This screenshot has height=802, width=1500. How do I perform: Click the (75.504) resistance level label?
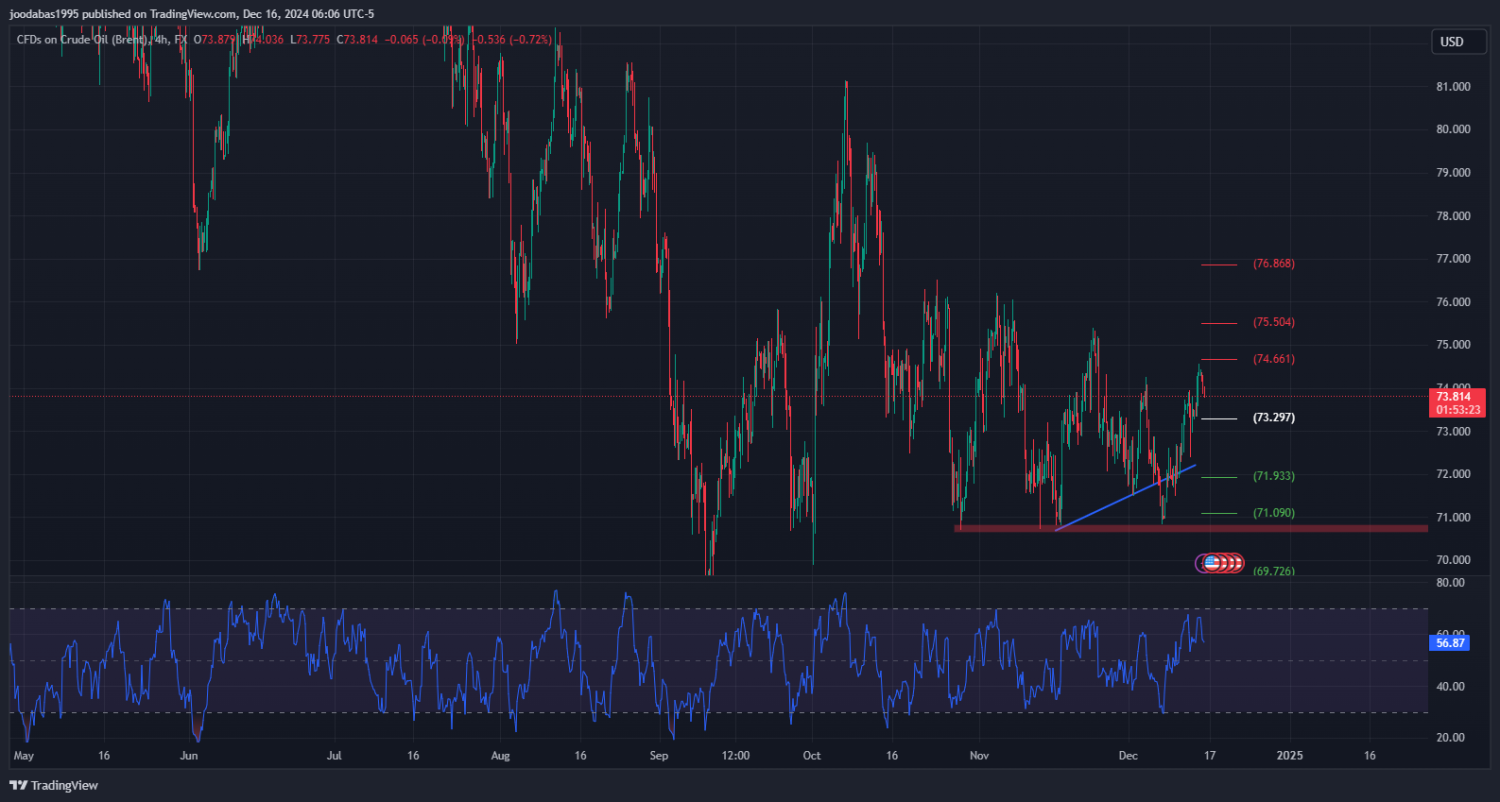[x=1274, y=323]
